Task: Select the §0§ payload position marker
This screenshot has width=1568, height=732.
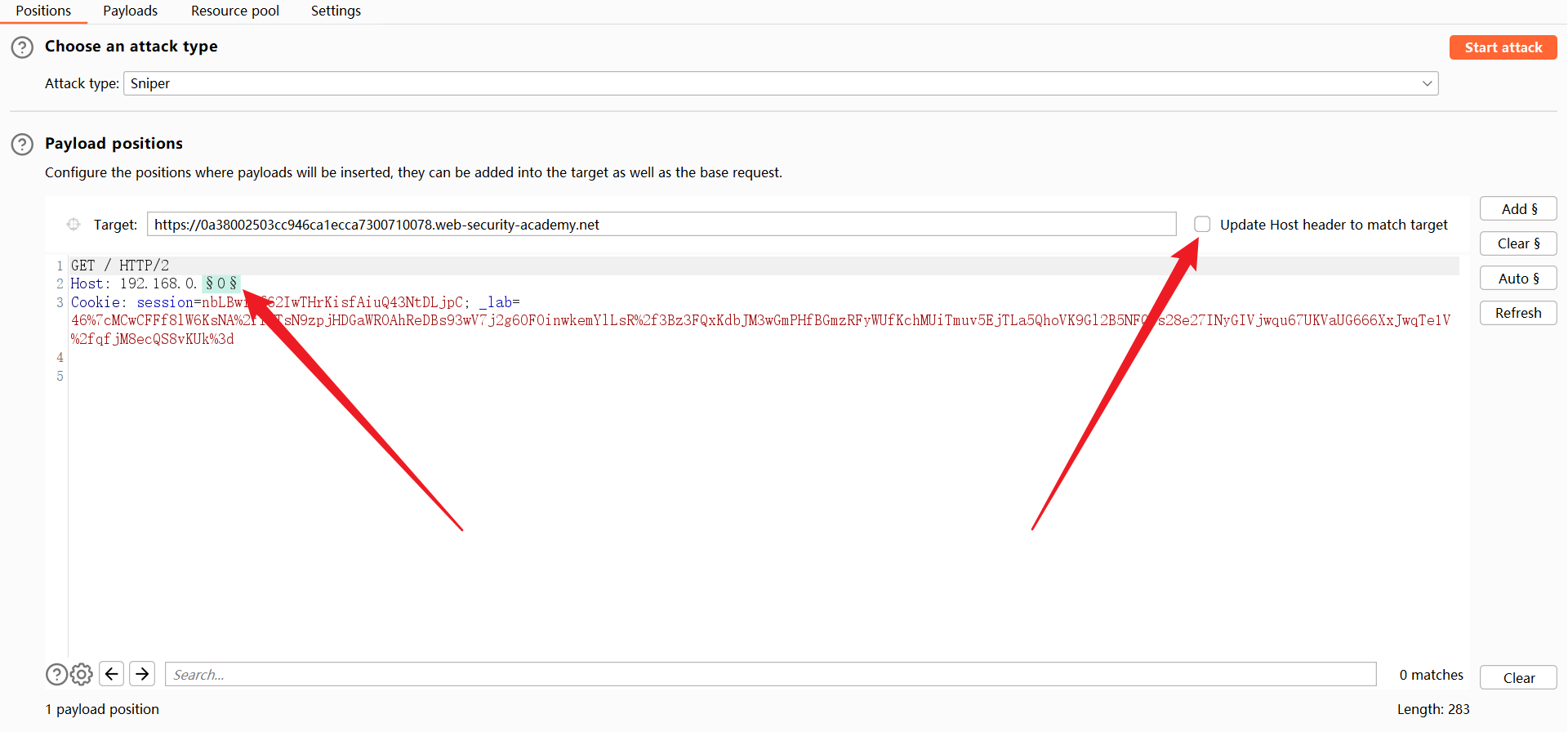Action: point(221,284)
